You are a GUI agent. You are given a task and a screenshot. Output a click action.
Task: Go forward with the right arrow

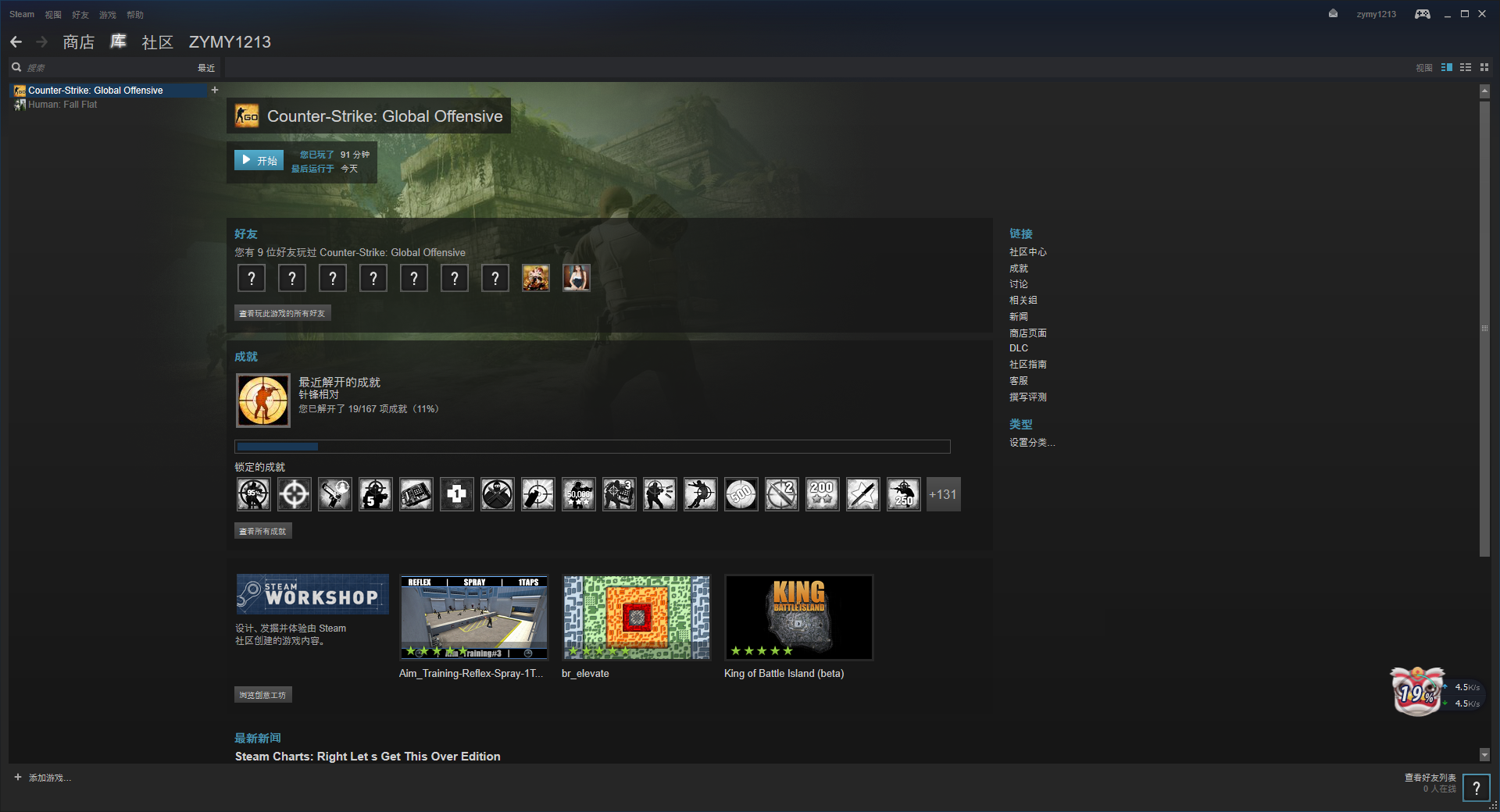tap(42, 42)
